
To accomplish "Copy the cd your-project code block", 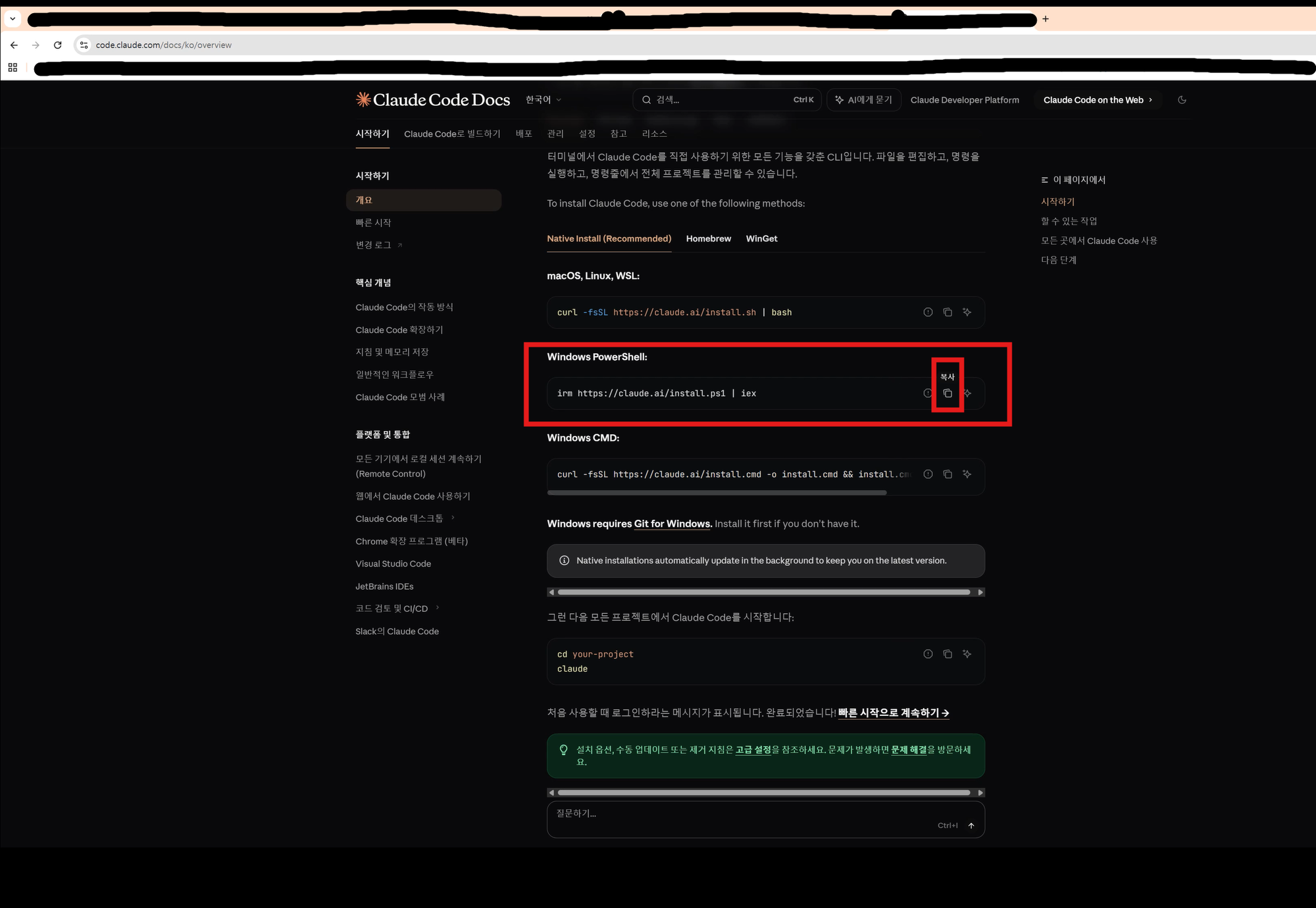I will (948, 654).
